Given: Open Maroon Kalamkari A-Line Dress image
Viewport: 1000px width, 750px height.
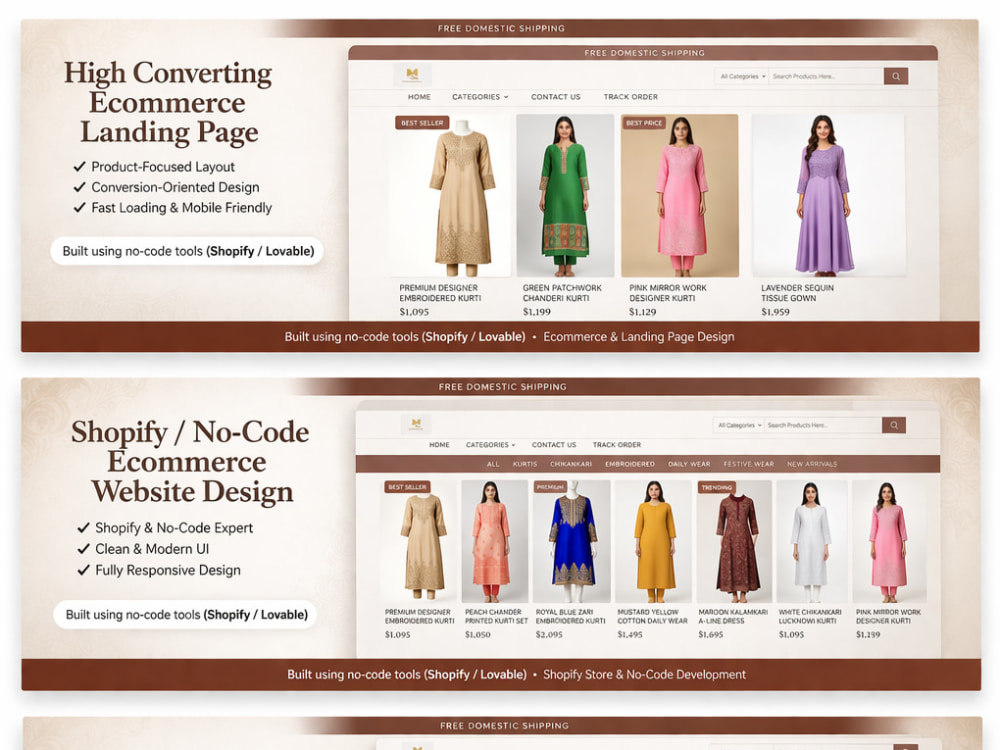Looking at the screenshot, I should [734, 541].
